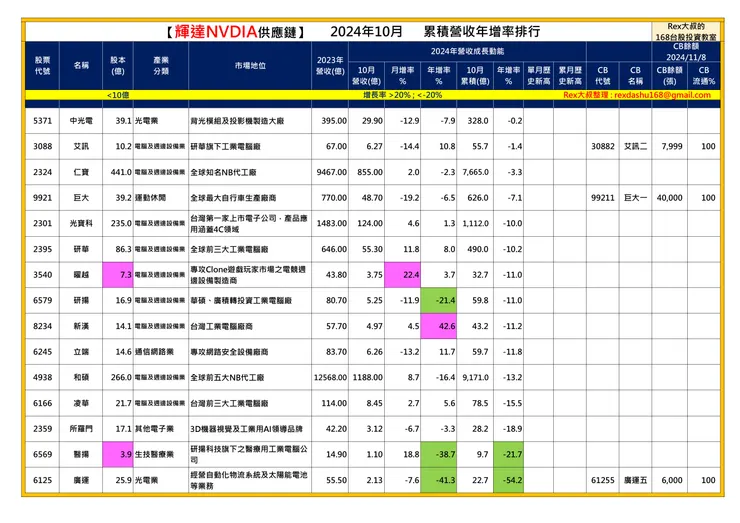Screen dimensions: 740x523
Task: Click stock code 2324
Action: pos(42,172)
